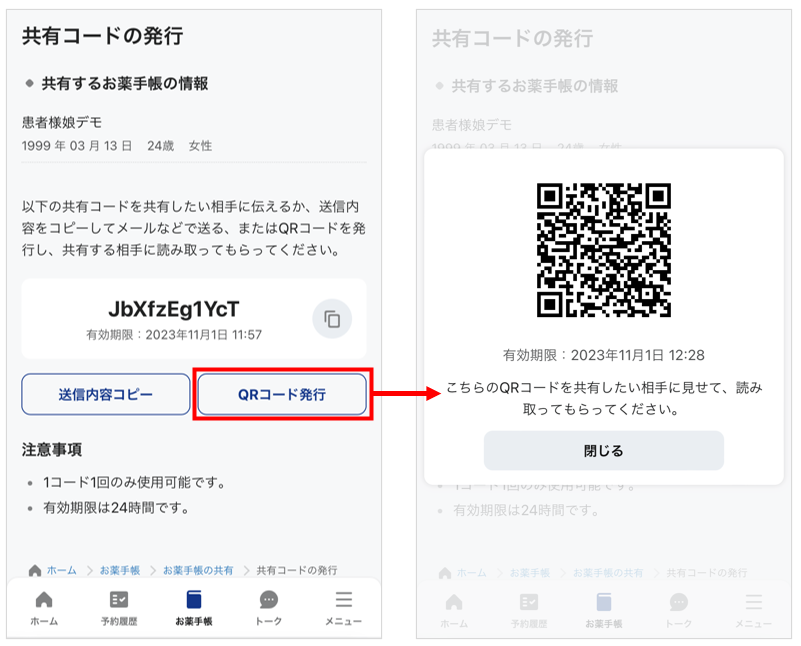Click home icon in left breadcrumb
Image resolution: width=801 pixels, height=646 pixels.
tap(35, 570)
